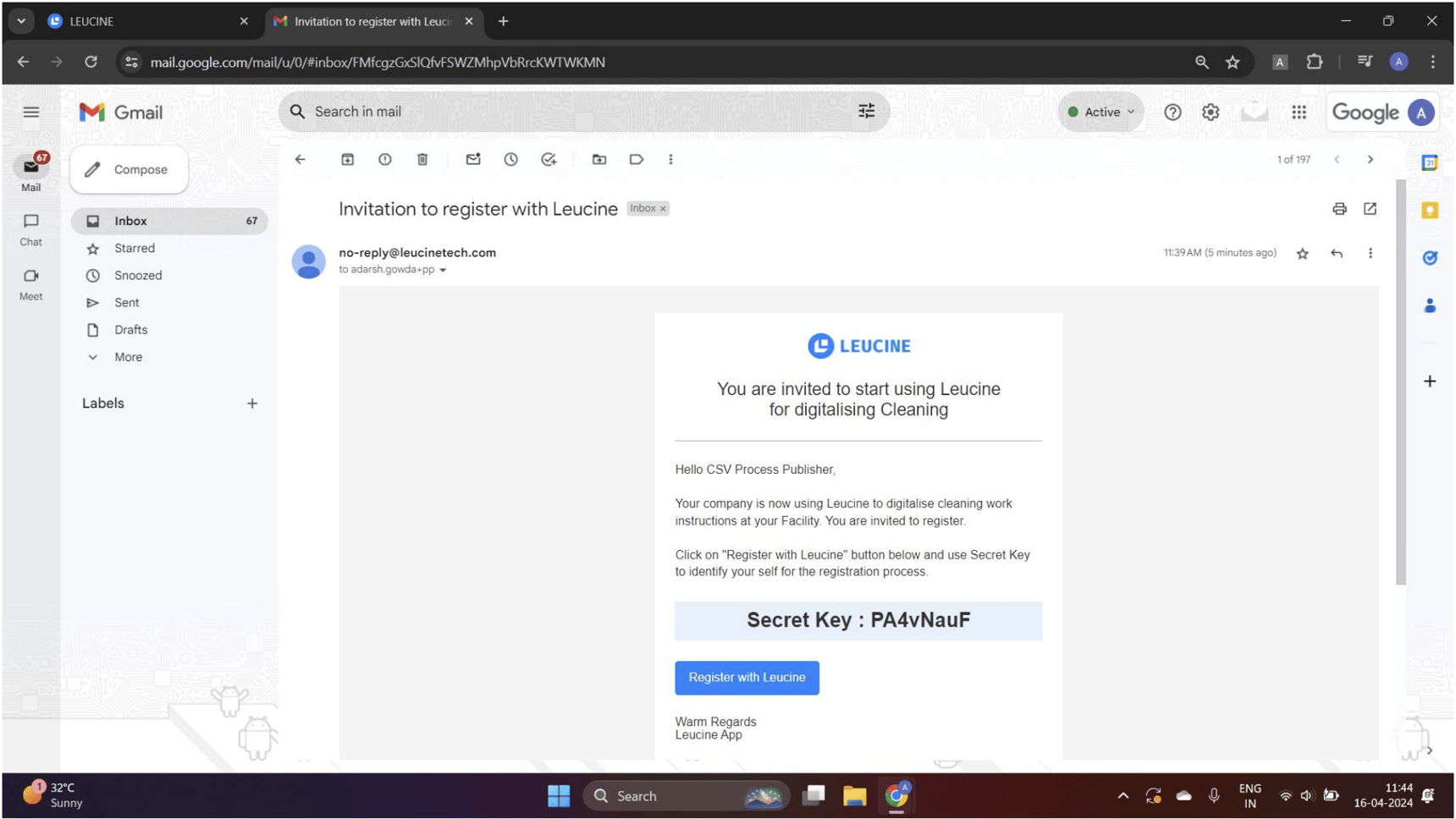Open Google Calendar side panel
Screen dimensions: 1456x819
coord(1429,162)
